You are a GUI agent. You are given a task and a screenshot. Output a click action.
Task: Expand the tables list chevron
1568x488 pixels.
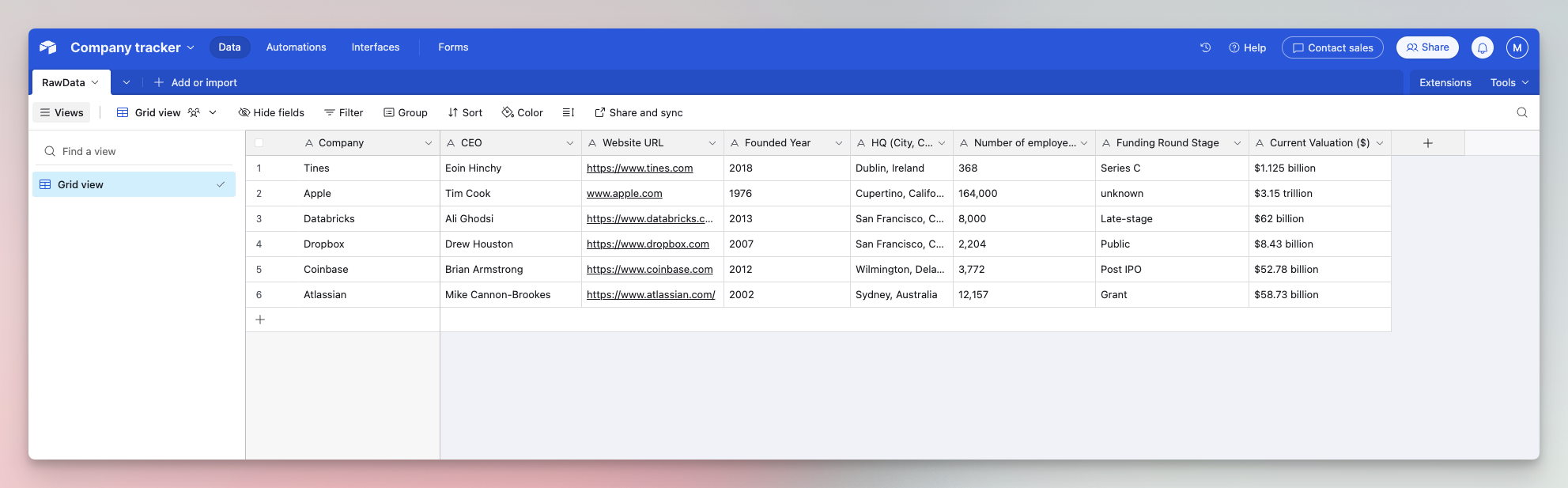click(127, 82)
